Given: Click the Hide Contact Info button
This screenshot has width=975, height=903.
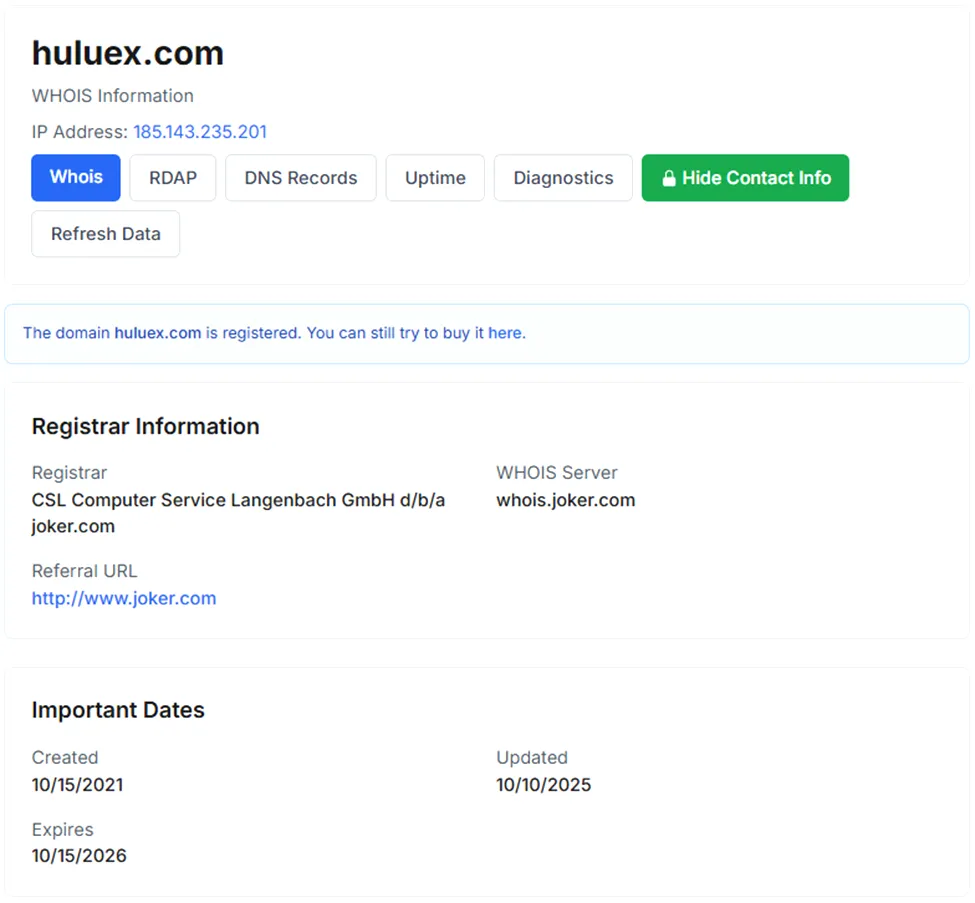Looking at the screenshot, I should tap(746, 178).
